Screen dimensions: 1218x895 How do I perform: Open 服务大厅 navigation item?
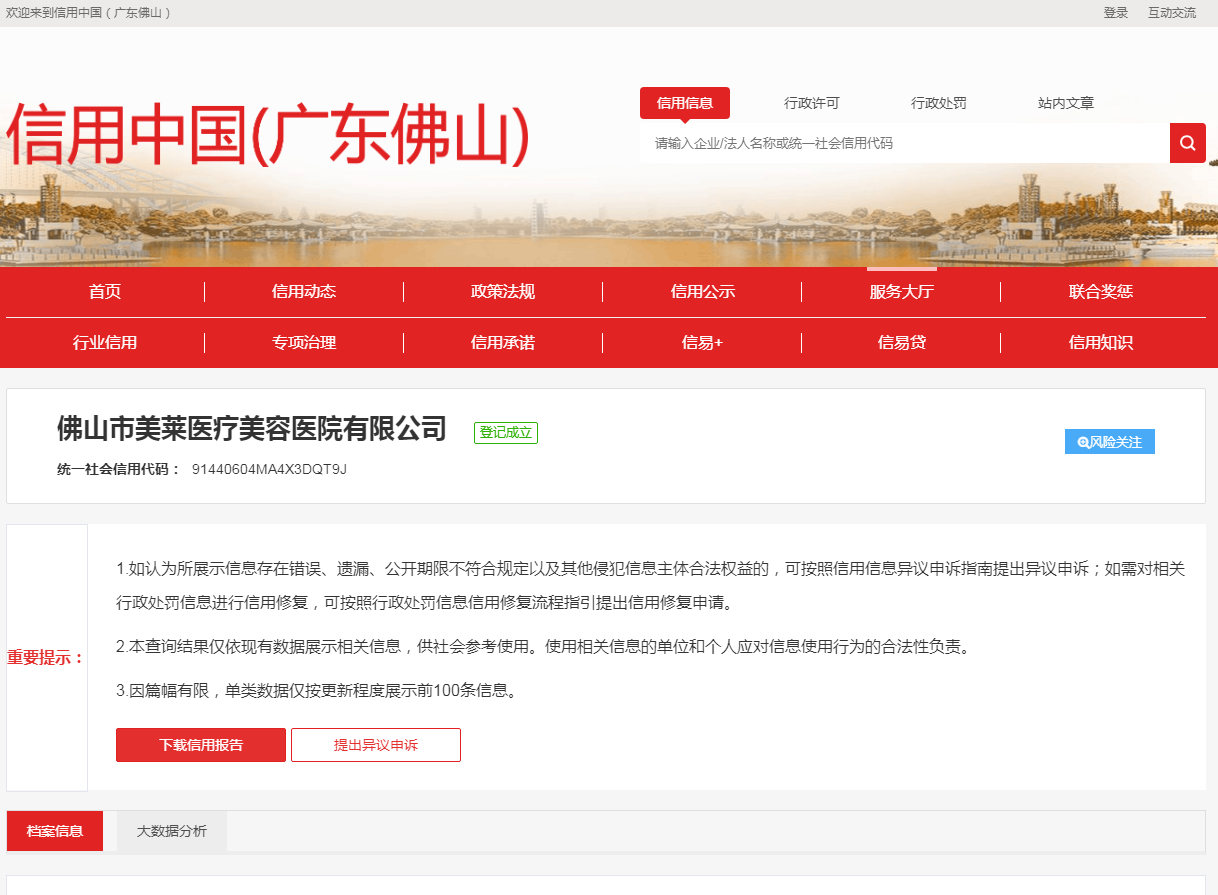click(901, 292)
